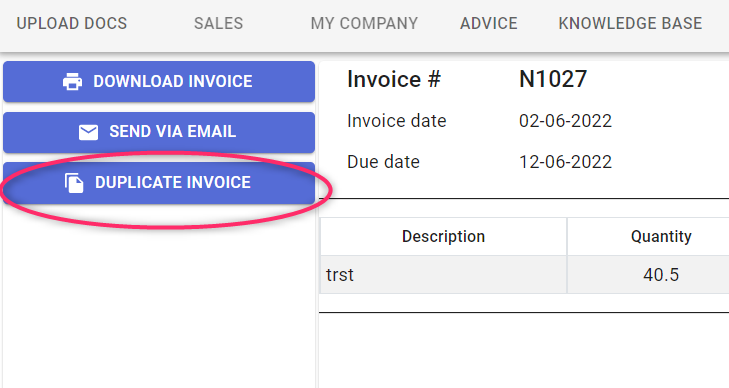
Task: Click the printer icon on Download Invoice
Action: [73, 82]
